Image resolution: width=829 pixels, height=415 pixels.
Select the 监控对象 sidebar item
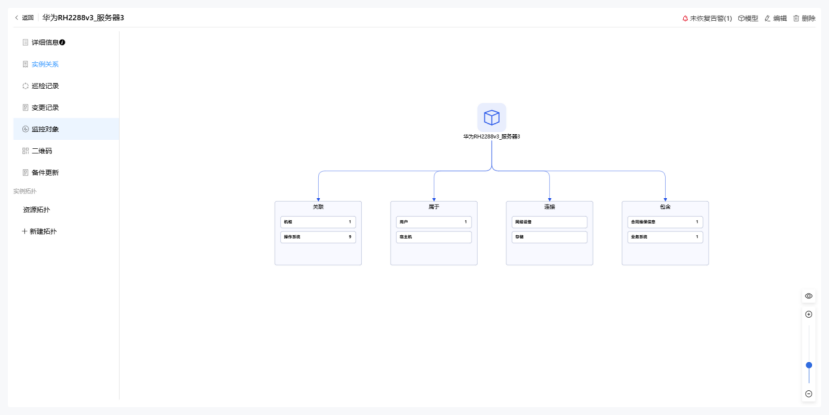(x=66, y=129)
